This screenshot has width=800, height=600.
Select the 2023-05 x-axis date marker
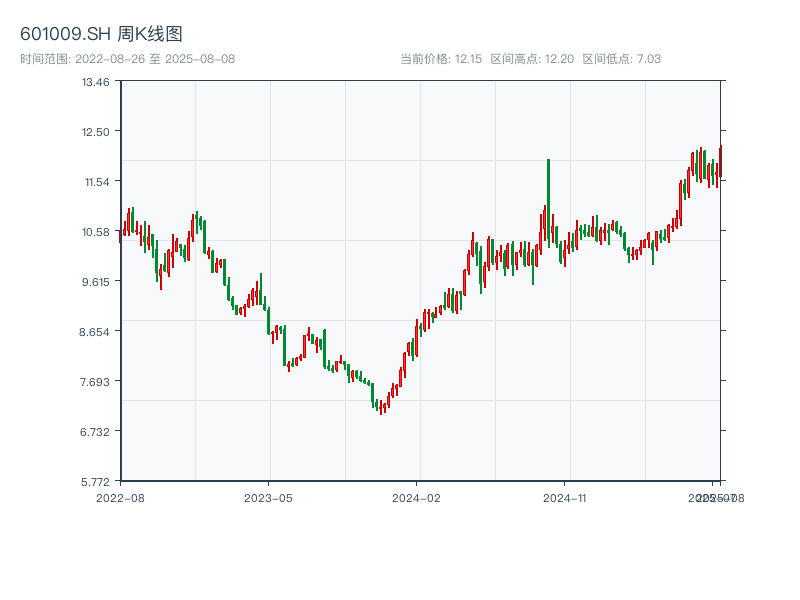point(268,497)
